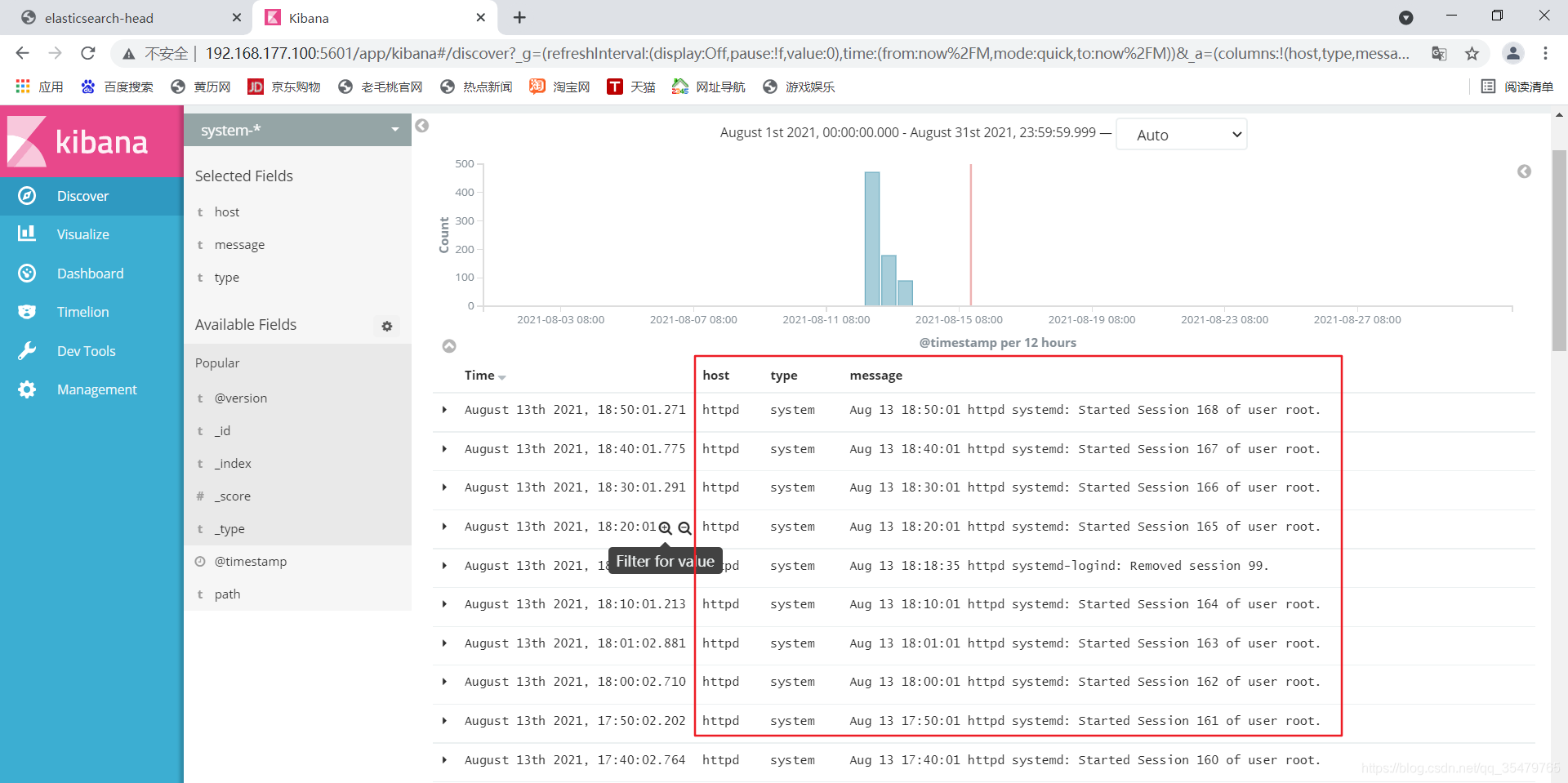Image resolution: width=1568 pixels, height=783 pixels.
Task: Open the reading list button
Action: 1517,87
